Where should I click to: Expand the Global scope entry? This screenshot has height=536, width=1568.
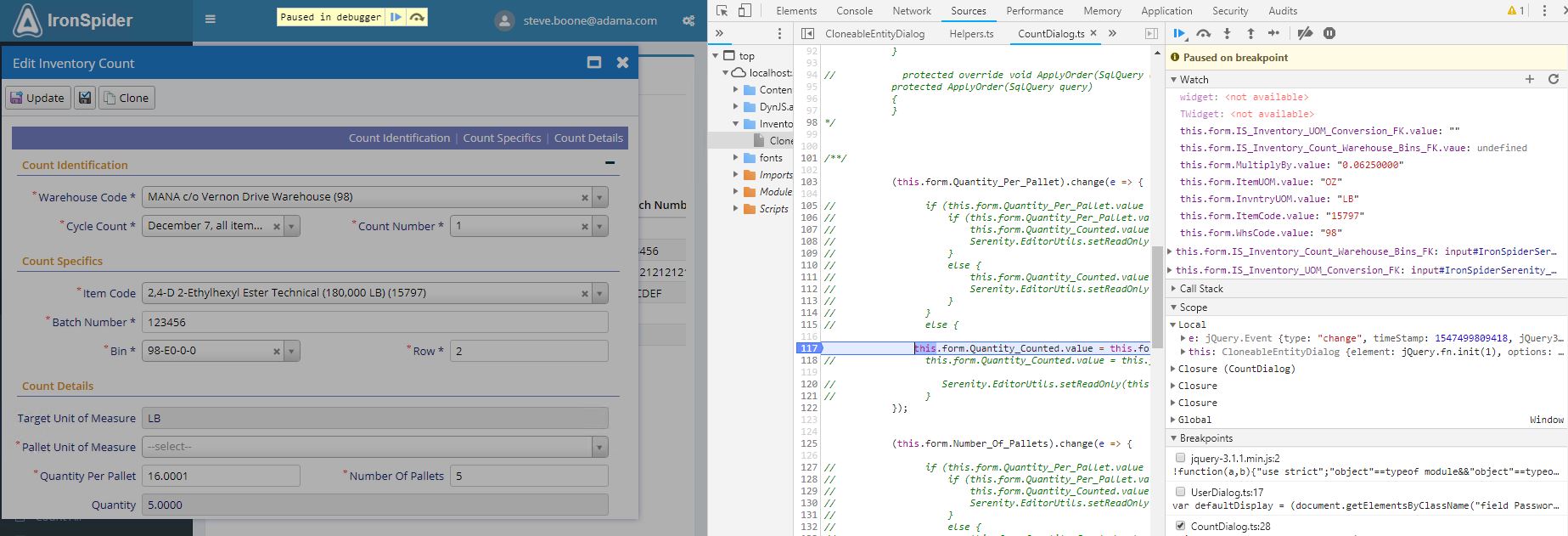pos(1173,420)
